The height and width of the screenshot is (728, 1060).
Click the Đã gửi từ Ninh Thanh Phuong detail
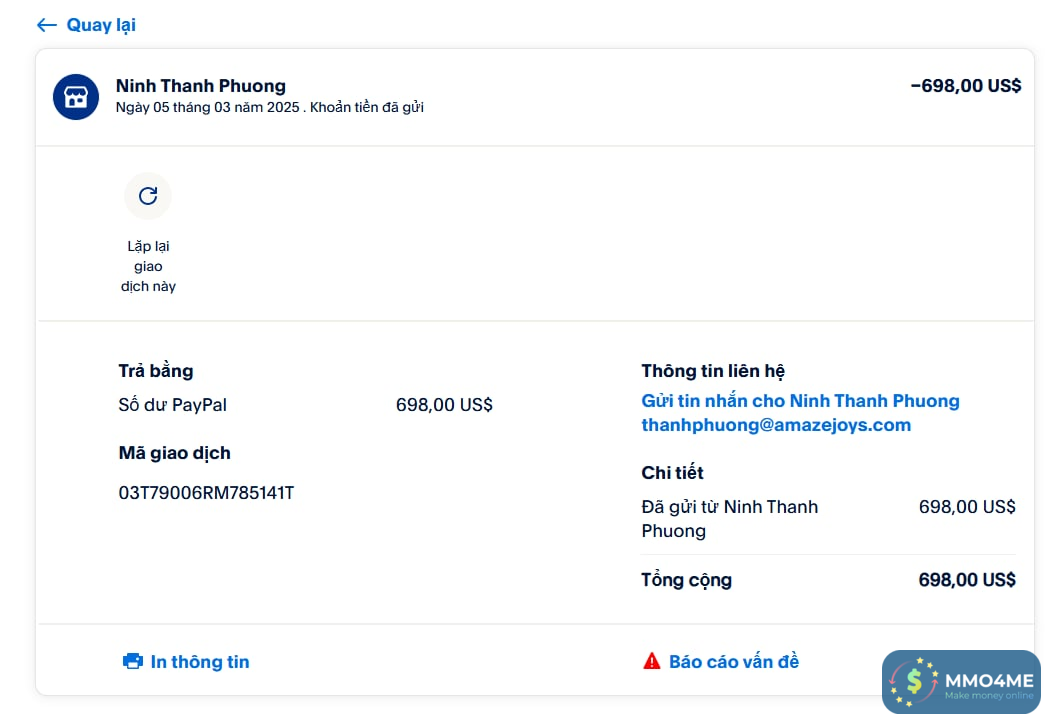coord(730,518)
